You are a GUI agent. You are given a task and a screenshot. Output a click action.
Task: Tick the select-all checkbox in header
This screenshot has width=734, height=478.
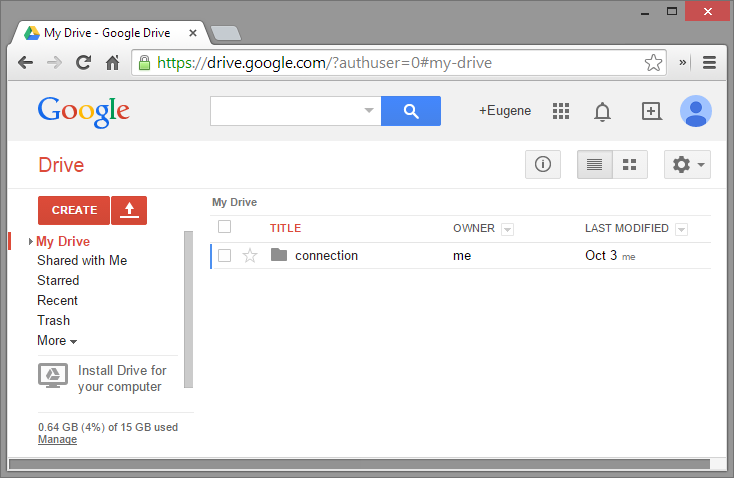point(224,227)
